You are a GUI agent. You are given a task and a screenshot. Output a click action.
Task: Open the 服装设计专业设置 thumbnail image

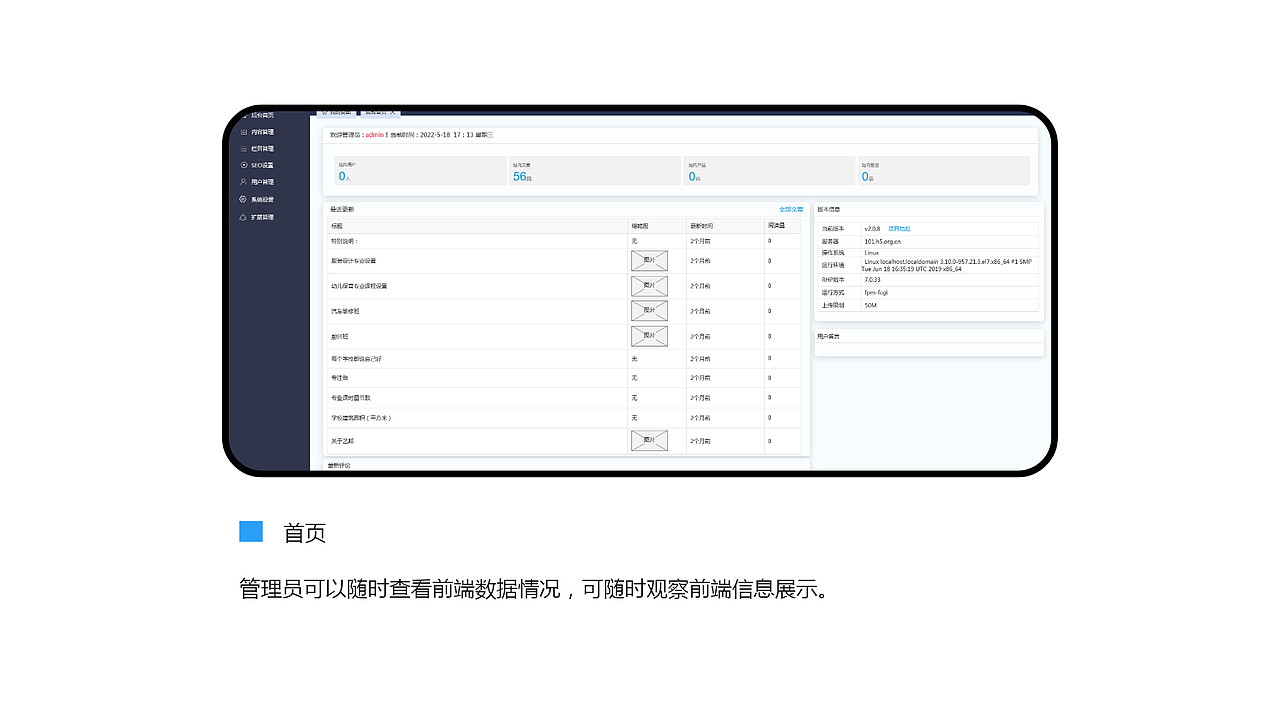point(649,261)
